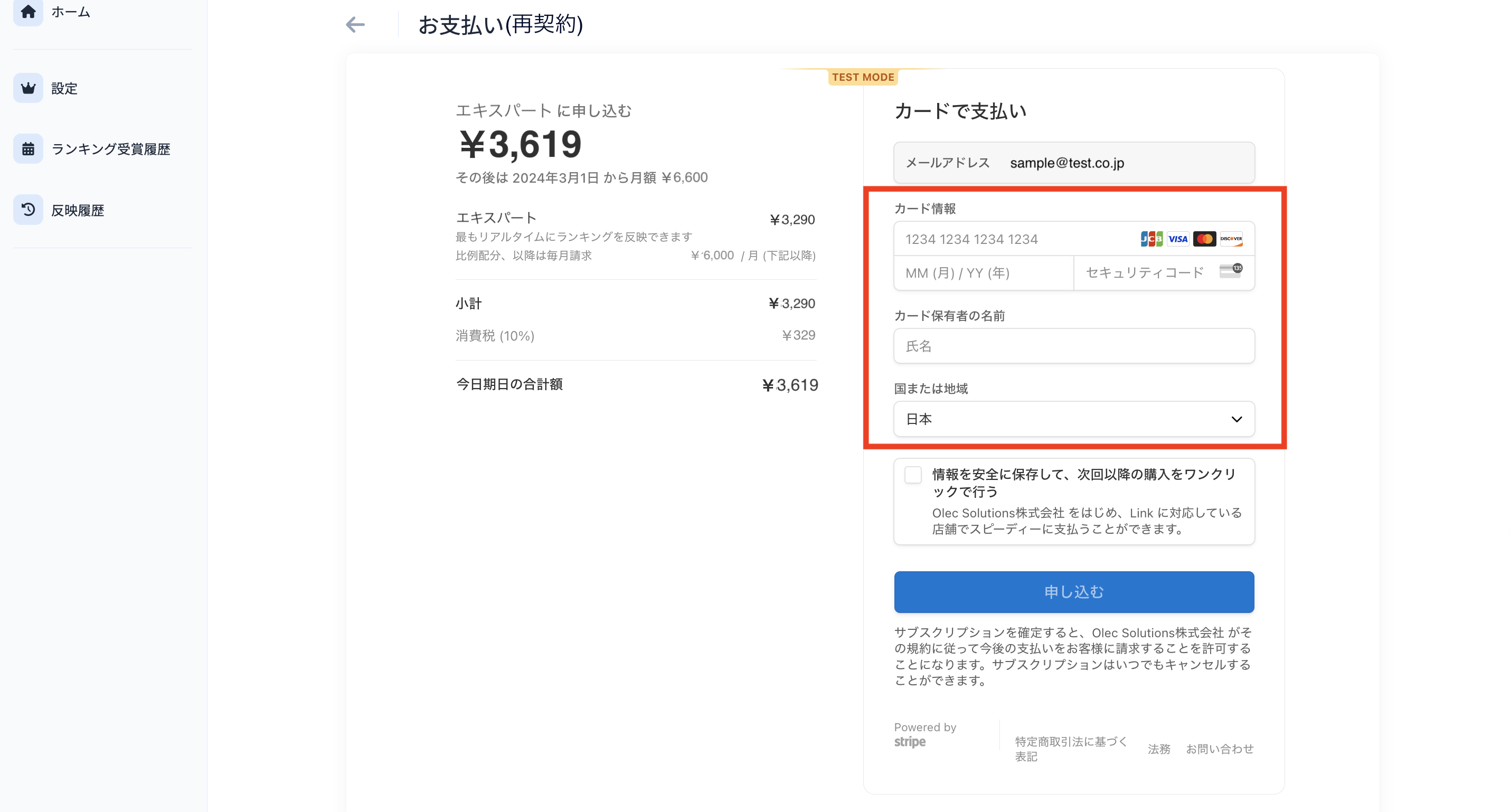1510x812 pixels.
Task: Click the 今日期日の合計額 label
Action: click(509, 384)
